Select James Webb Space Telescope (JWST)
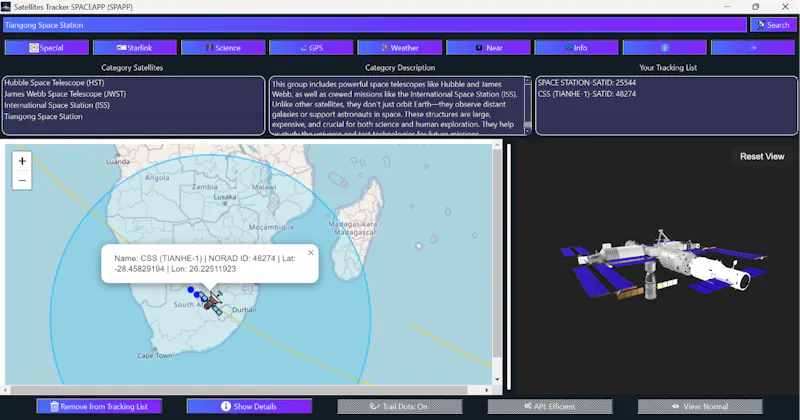 click(x=65, y=94)
